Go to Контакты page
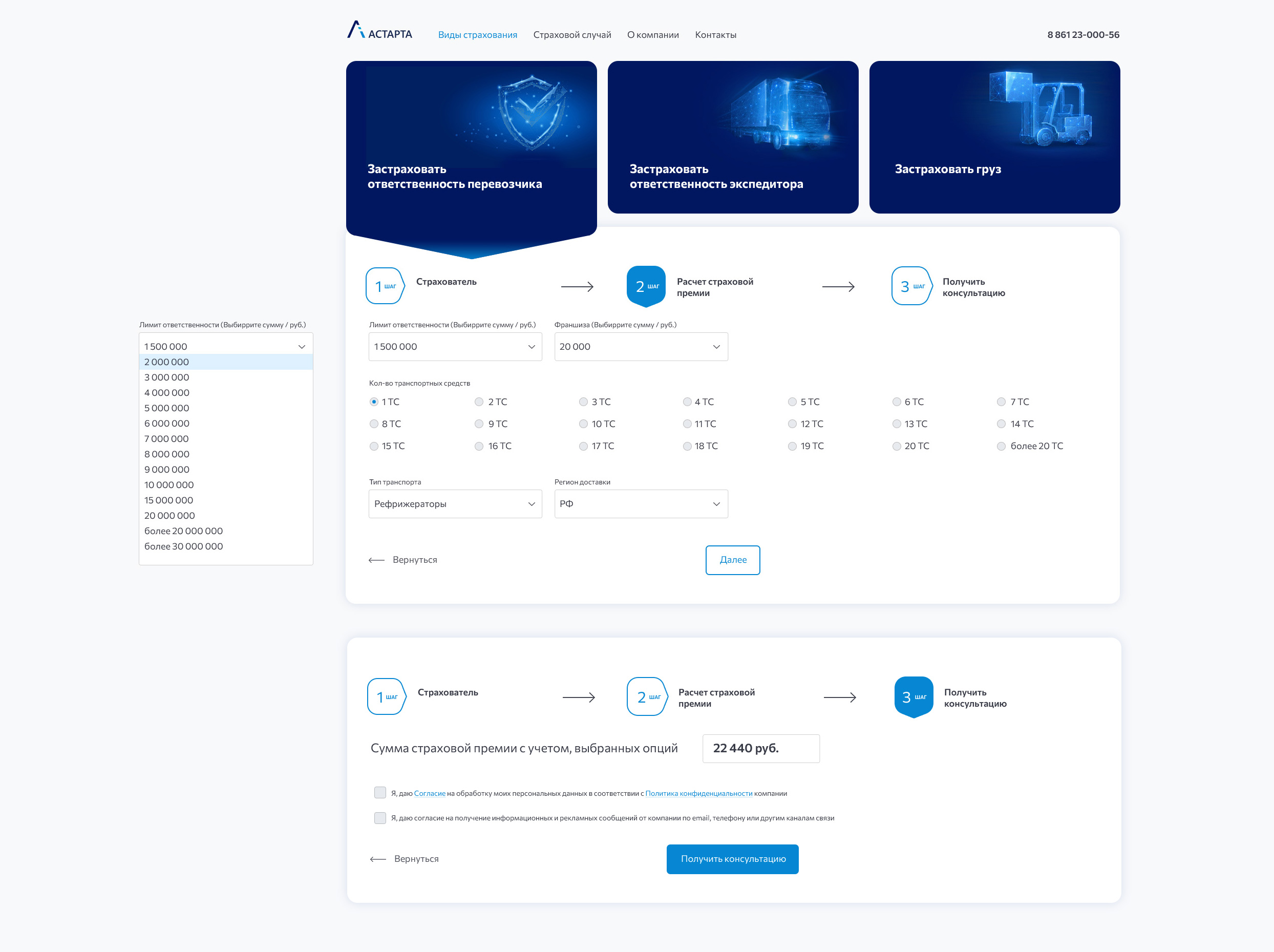This screenshot has width=1274, height=952. (715, 34)
